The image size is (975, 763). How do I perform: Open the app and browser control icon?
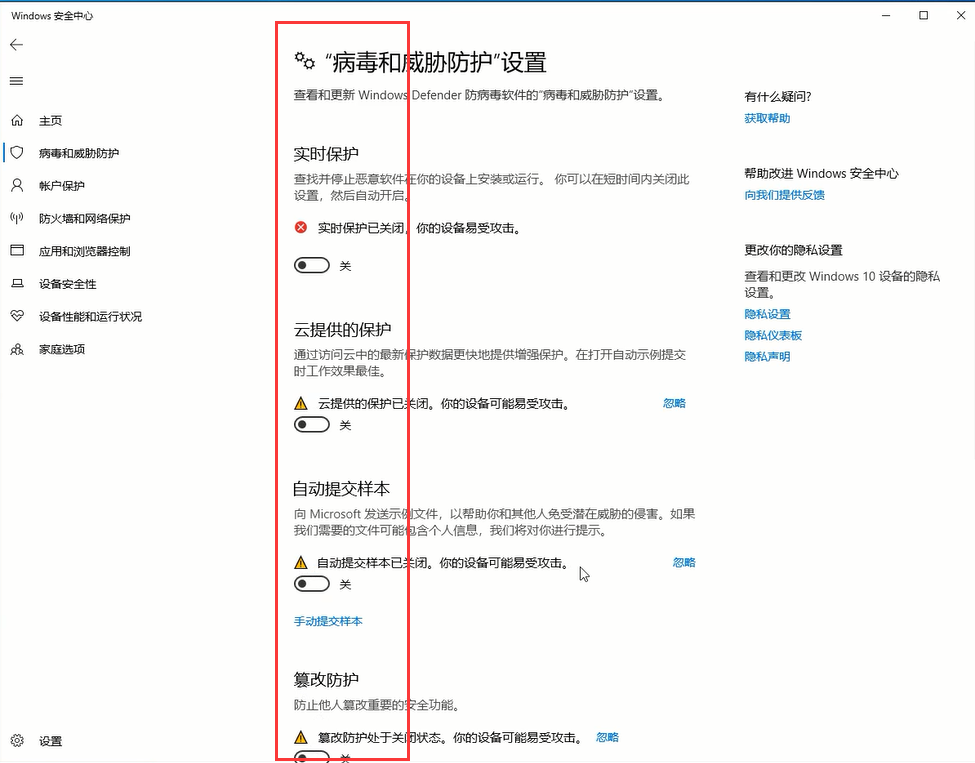17,251
